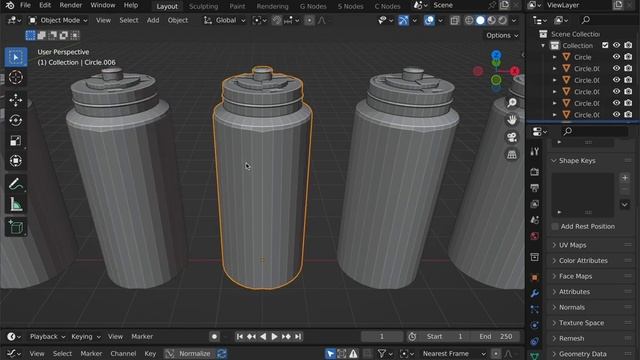
Task: Click the pan view hand icon
Action: (x=512, y=120)
